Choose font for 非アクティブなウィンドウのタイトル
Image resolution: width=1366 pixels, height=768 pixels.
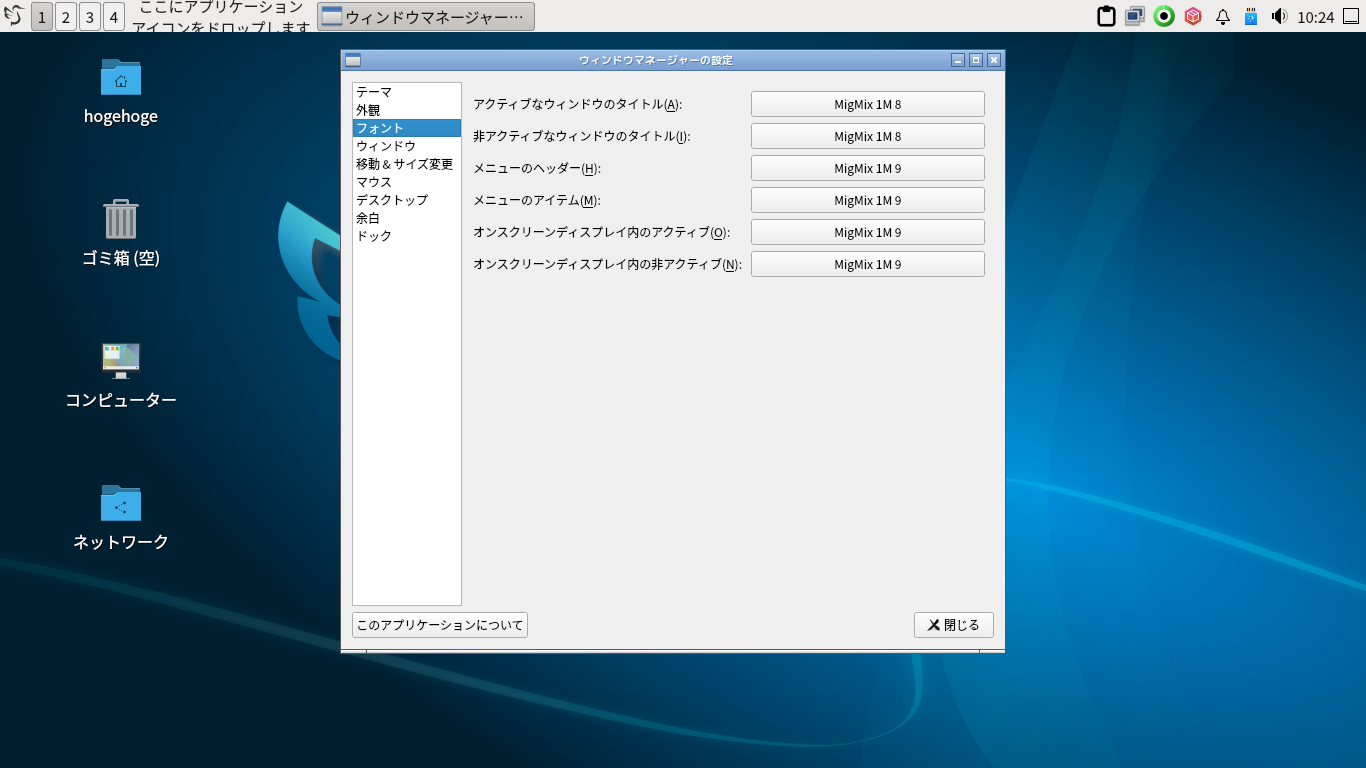868,136
